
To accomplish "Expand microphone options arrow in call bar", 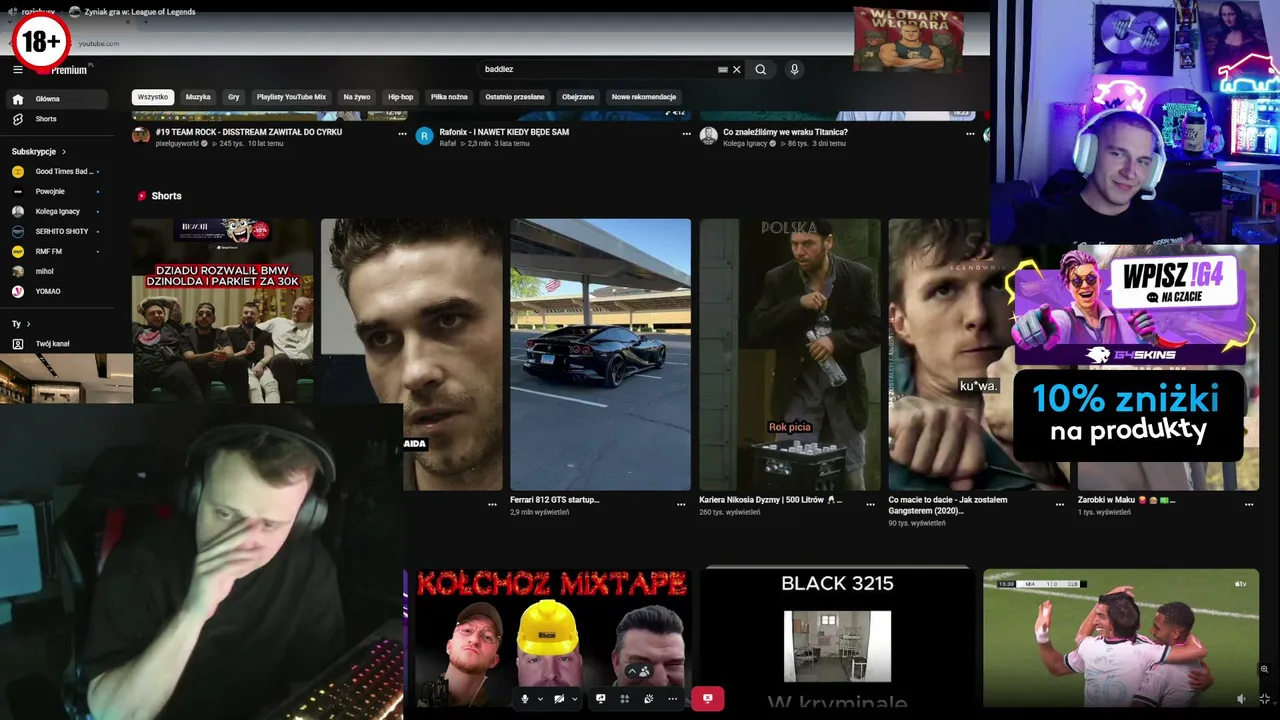I will point(540,699).
